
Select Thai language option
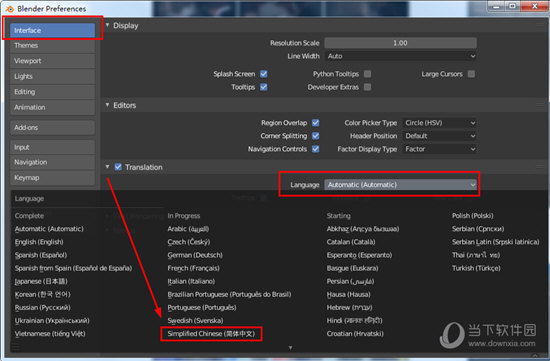point(476,255)
